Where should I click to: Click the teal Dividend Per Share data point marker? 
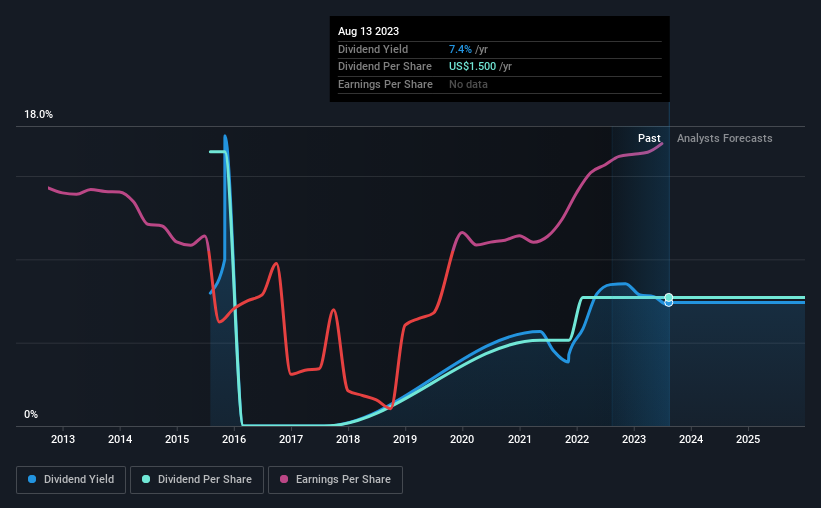pyautogui.click(x=669, y=297)
